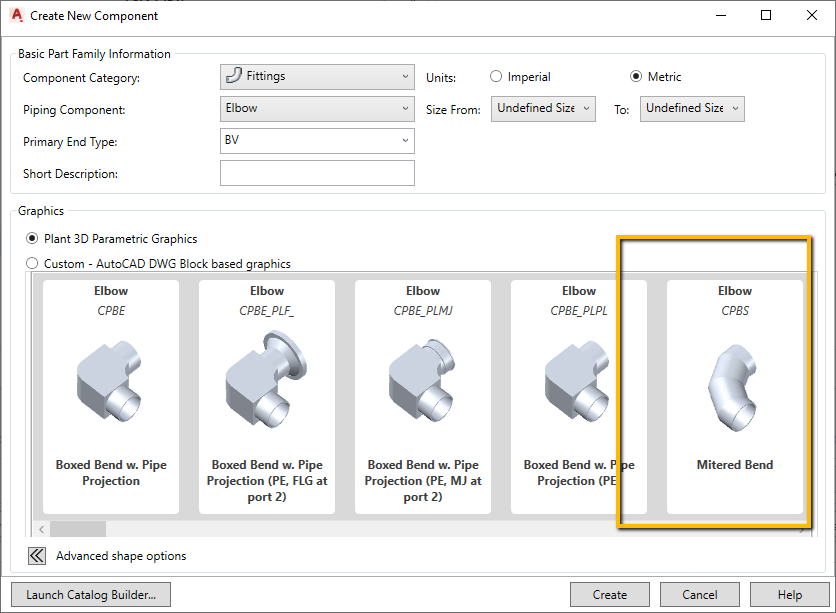The height and width of the screenshot is (613, 836).
Task: Select the CPBS Mitered Bend graphic
Action: [x=734, y=390]
